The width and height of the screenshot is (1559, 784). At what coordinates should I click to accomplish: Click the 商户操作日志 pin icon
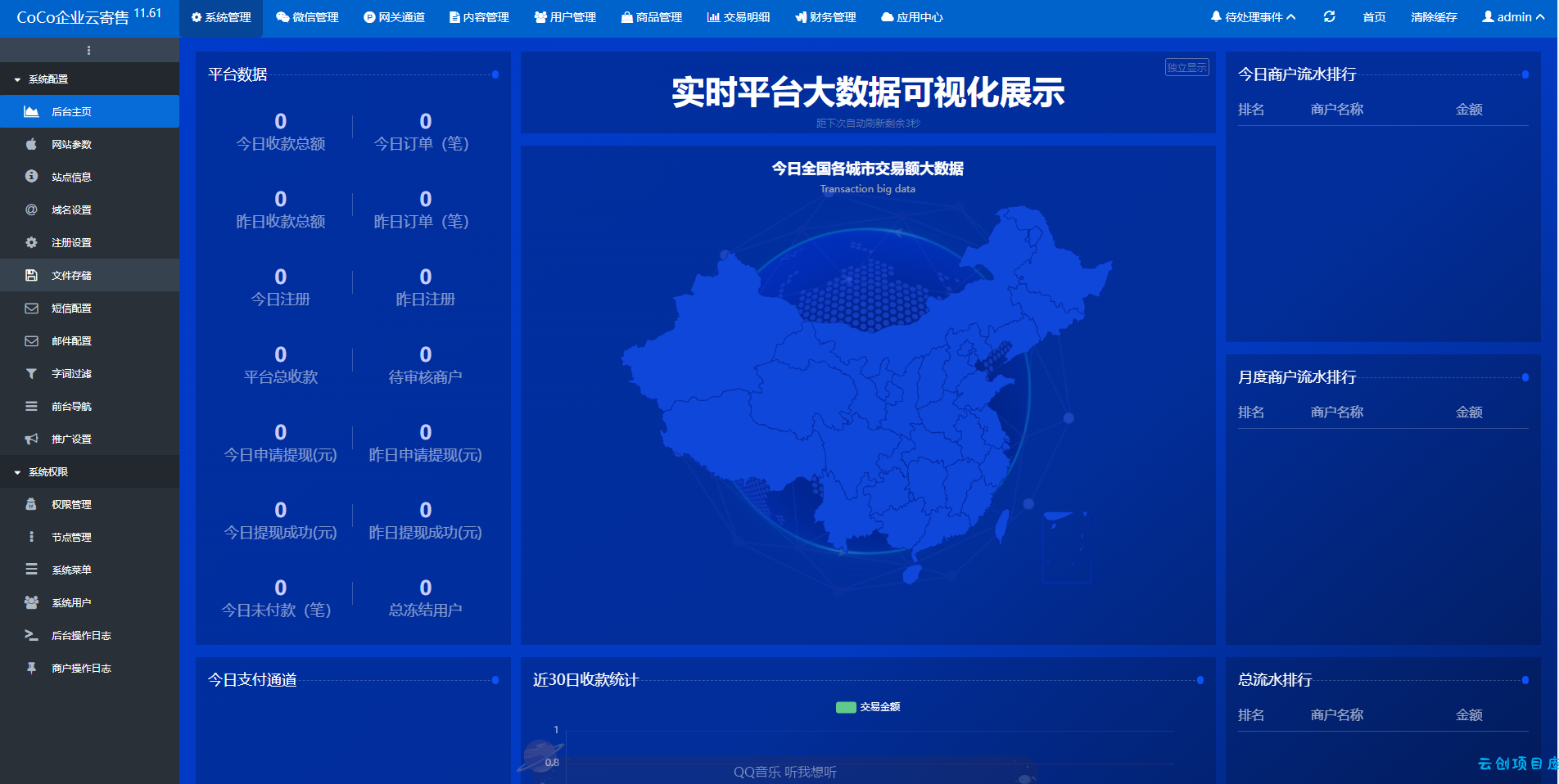31,668
